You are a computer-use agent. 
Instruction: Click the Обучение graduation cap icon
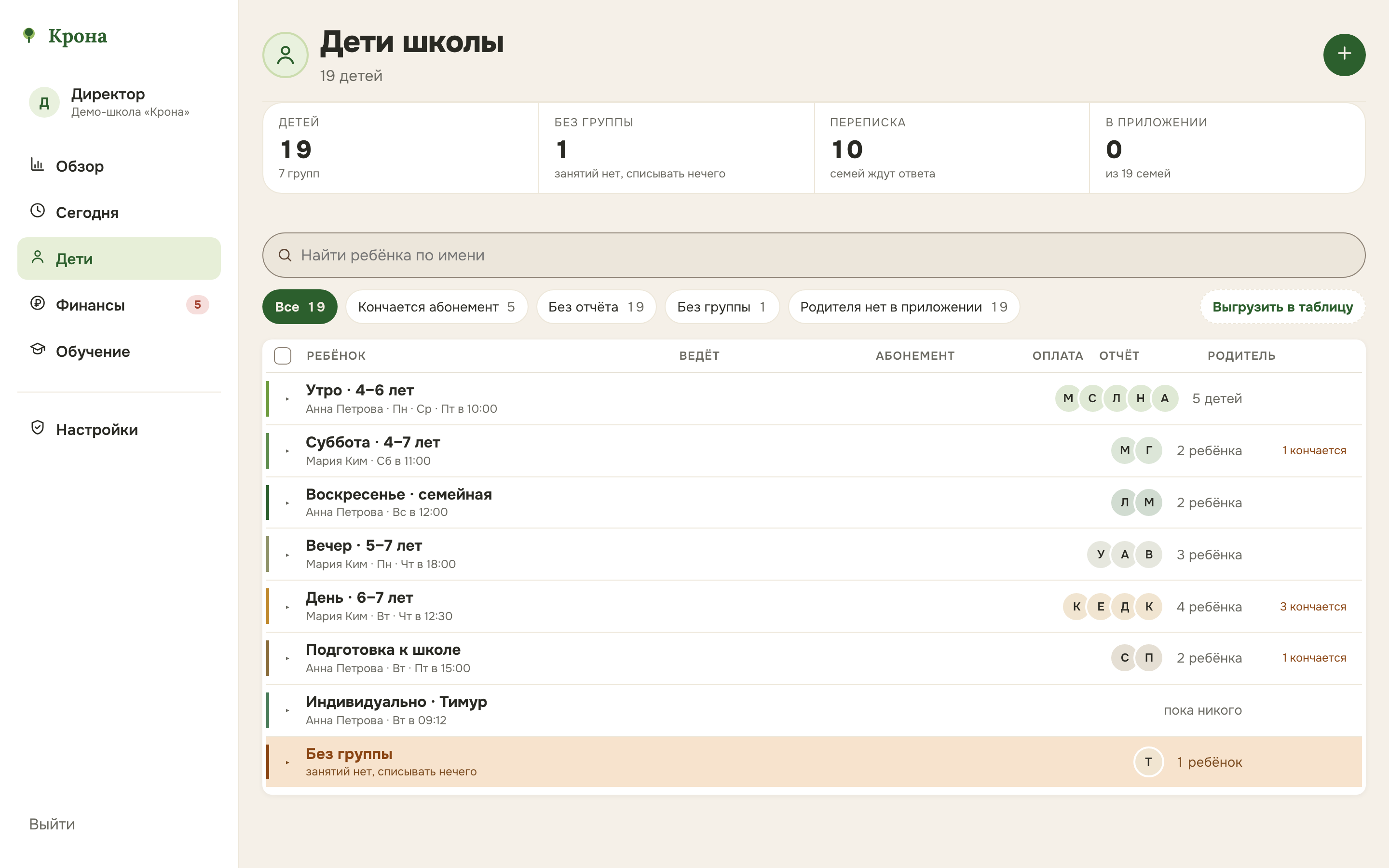pyautogui.click(x=37, y=349)
